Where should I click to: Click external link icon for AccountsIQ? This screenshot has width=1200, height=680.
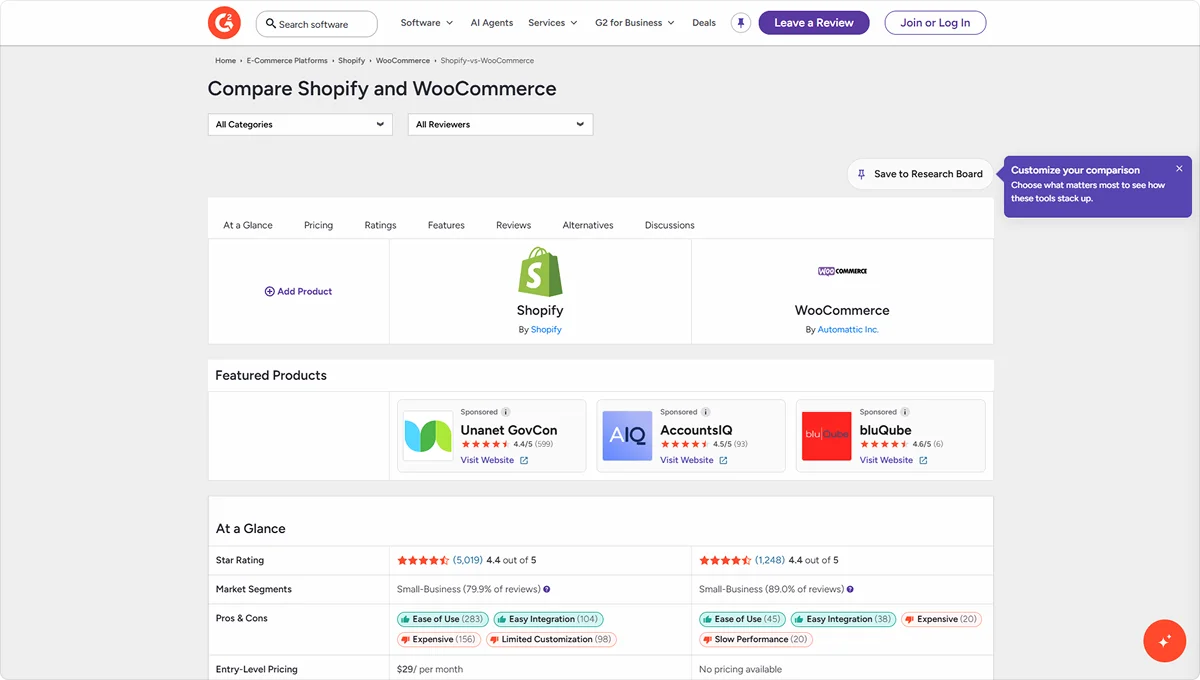click(723, 461)
